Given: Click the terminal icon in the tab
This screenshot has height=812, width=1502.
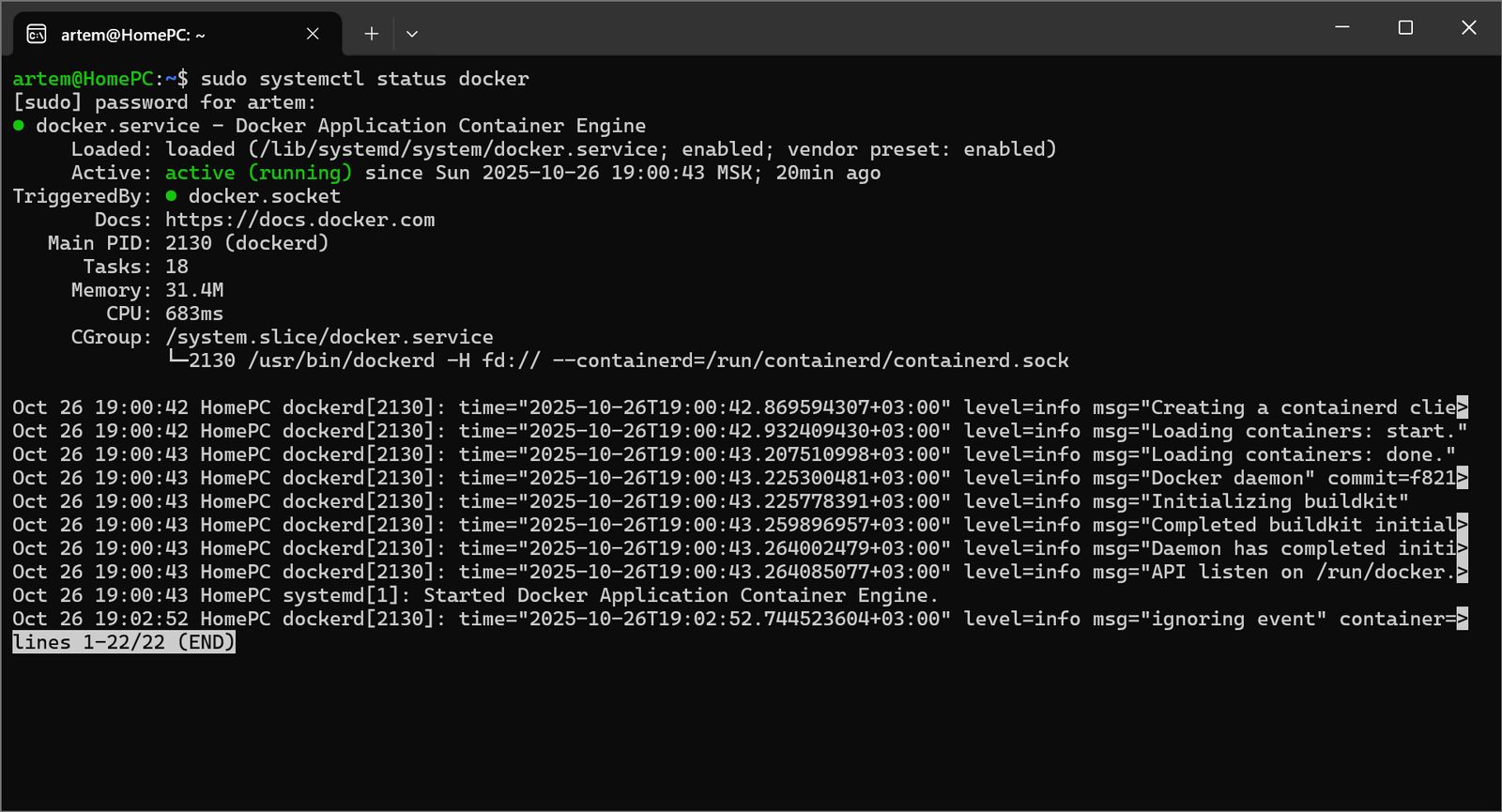Looking at the screenshot, I should 37,35.
